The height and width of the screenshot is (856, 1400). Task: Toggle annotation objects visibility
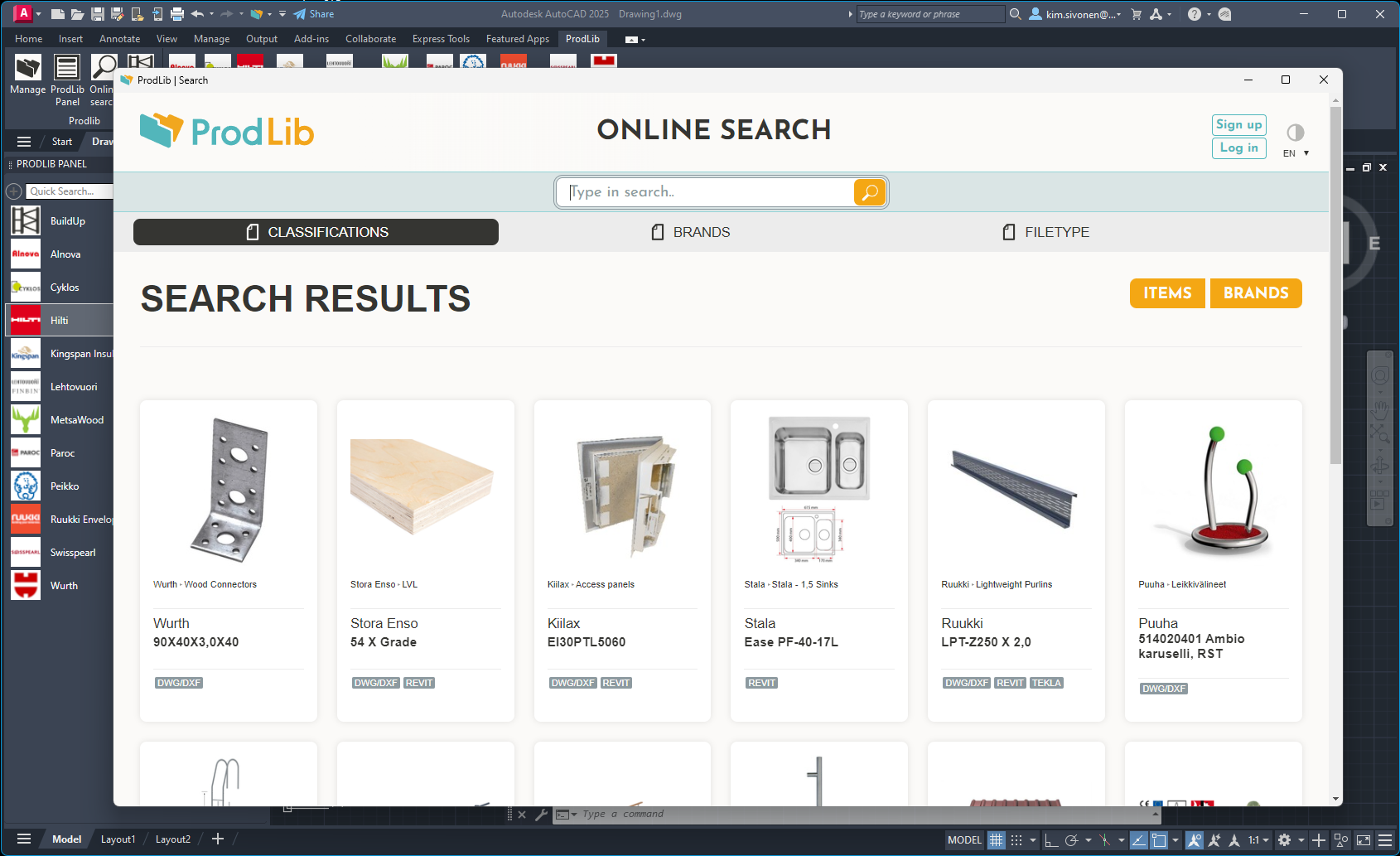click(1194, 840)
